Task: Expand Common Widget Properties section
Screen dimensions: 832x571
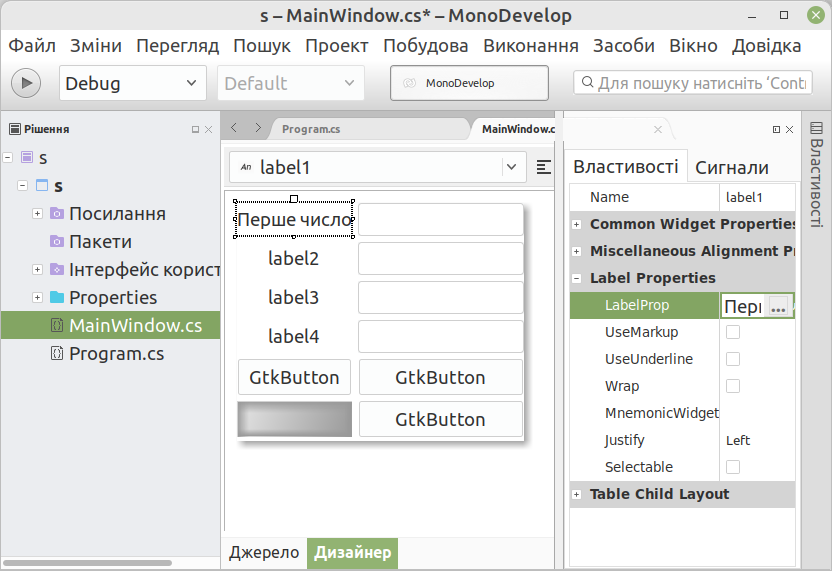Action: (577, 224)
